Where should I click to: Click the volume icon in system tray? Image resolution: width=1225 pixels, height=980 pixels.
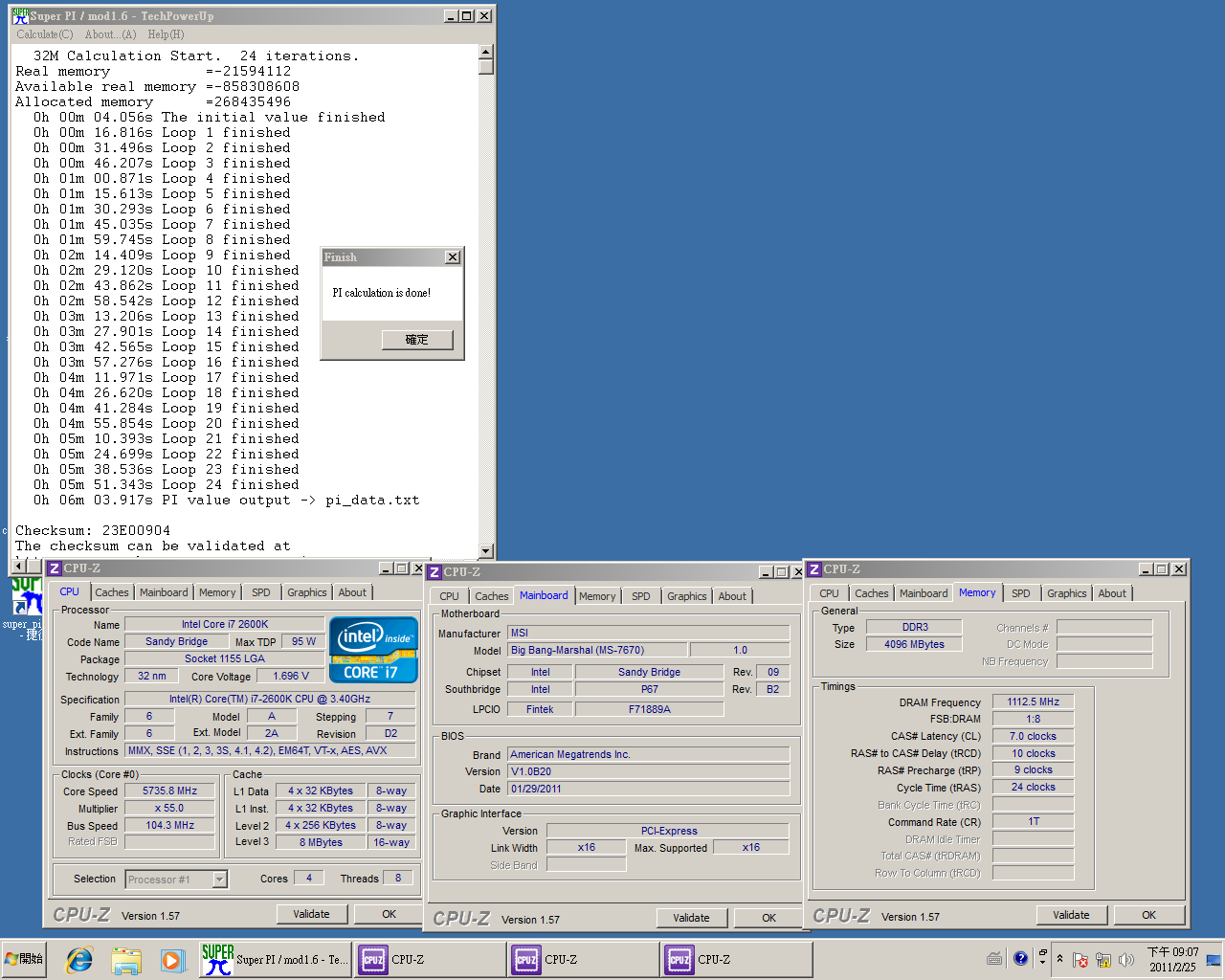(1126, 959)
